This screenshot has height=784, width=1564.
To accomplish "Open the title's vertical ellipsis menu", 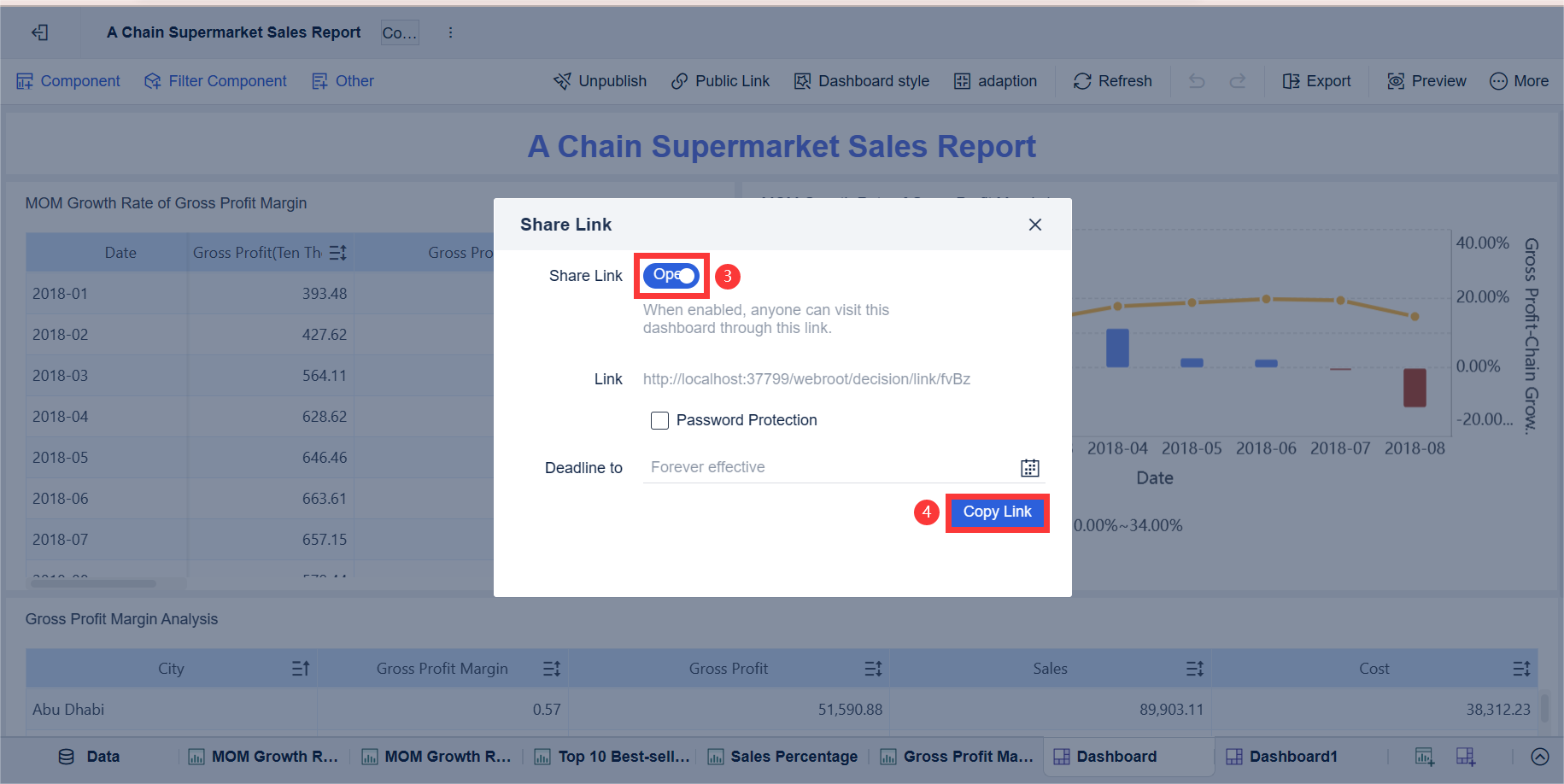I will 450,32.
